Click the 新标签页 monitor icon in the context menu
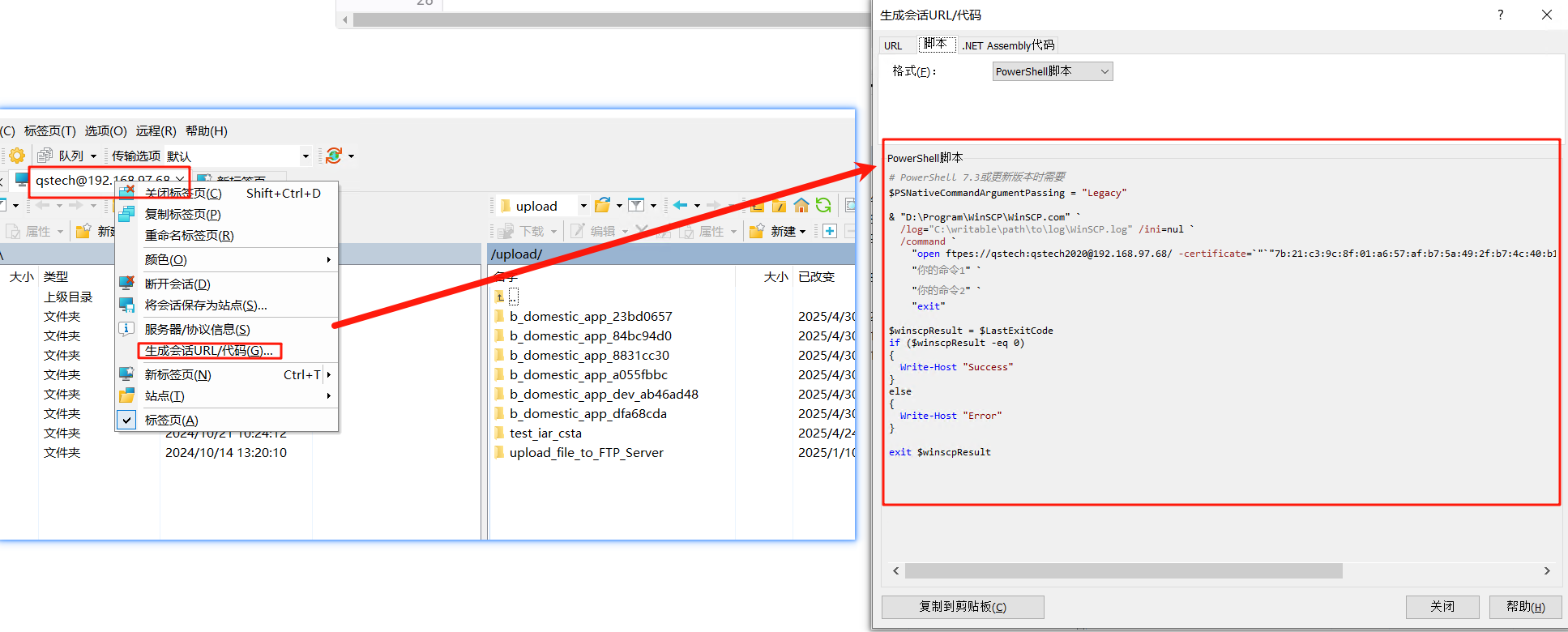Screen dimensions: 1568x632 pyautogui.click(x=127, y=374)
